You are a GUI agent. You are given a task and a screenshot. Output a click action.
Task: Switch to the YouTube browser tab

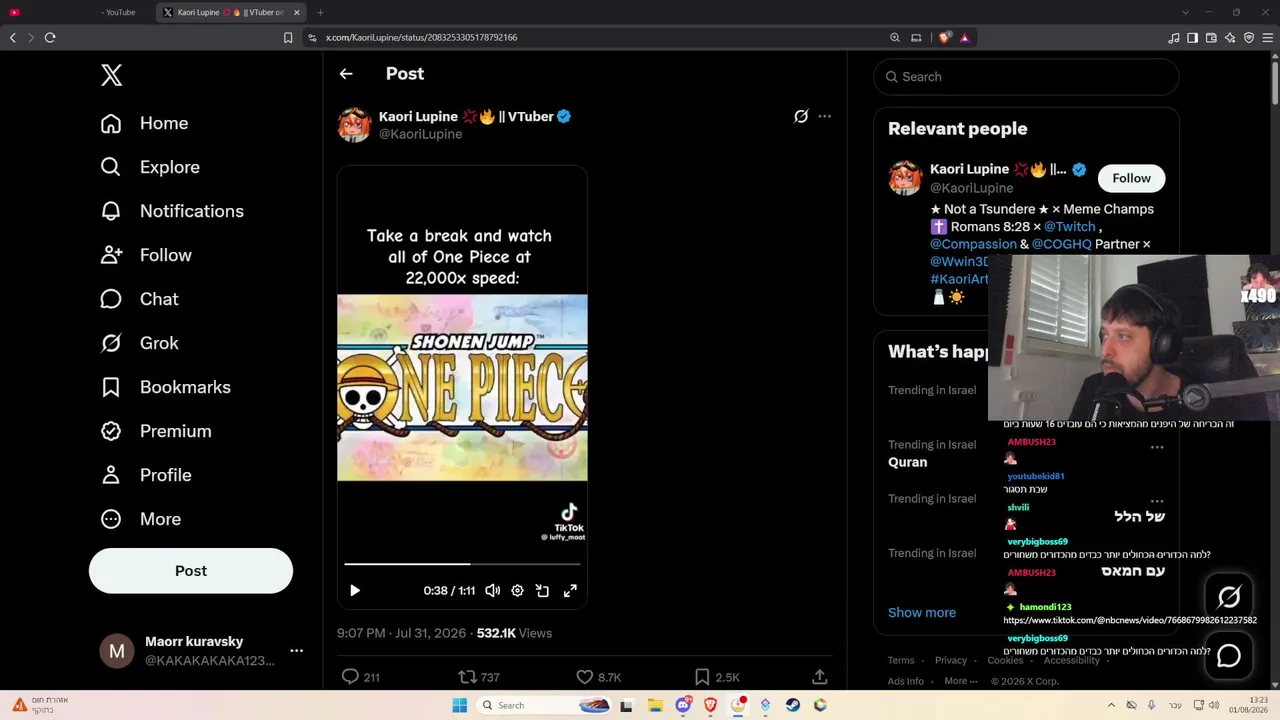click(x=80, y=12)
